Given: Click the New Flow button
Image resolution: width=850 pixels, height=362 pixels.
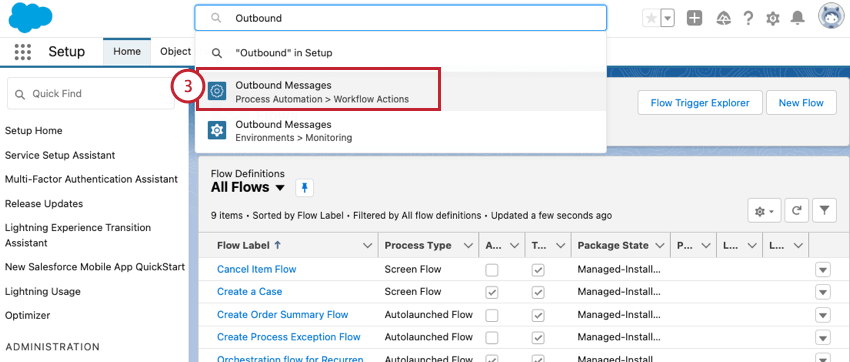Looking at the screenshot, I should [x=801, y=102].
